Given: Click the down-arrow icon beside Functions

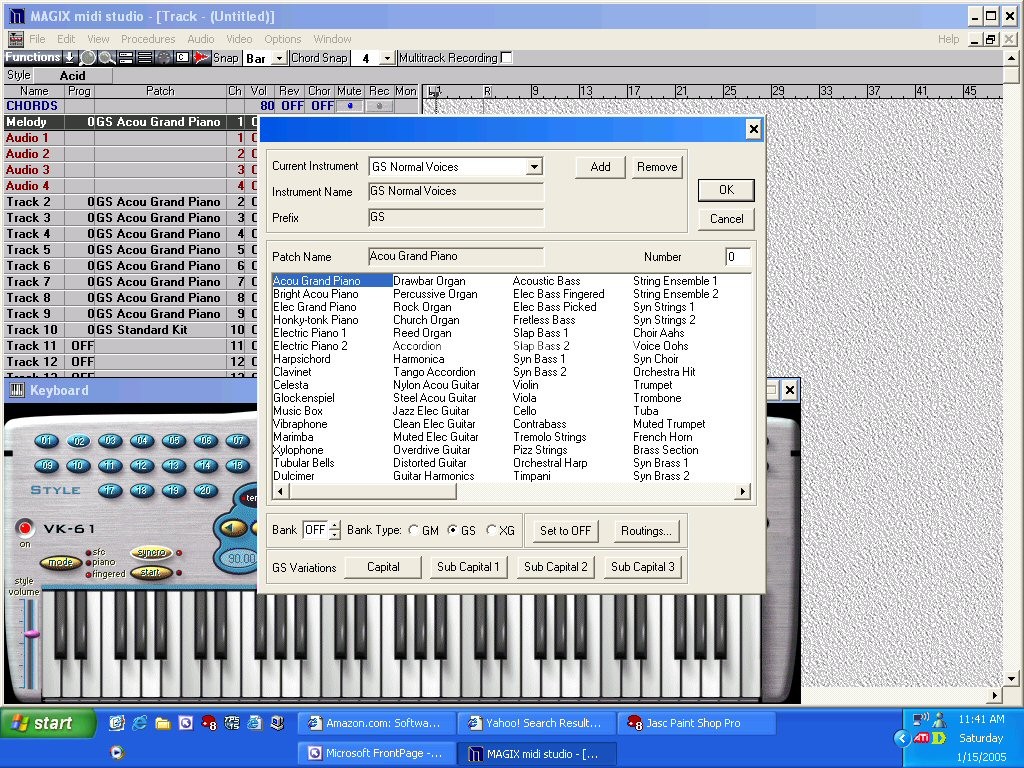Looking at the screenshot, I should [70, 57].
